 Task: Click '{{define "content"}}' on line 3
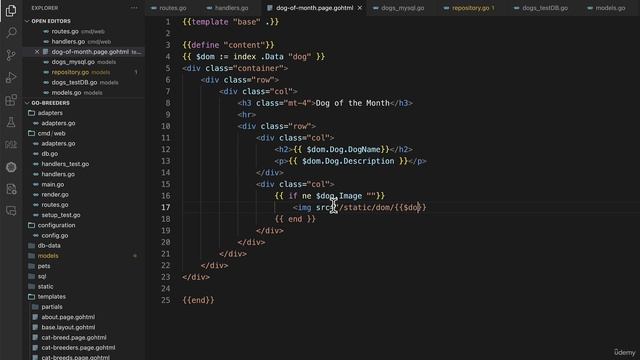coord(228,45)
